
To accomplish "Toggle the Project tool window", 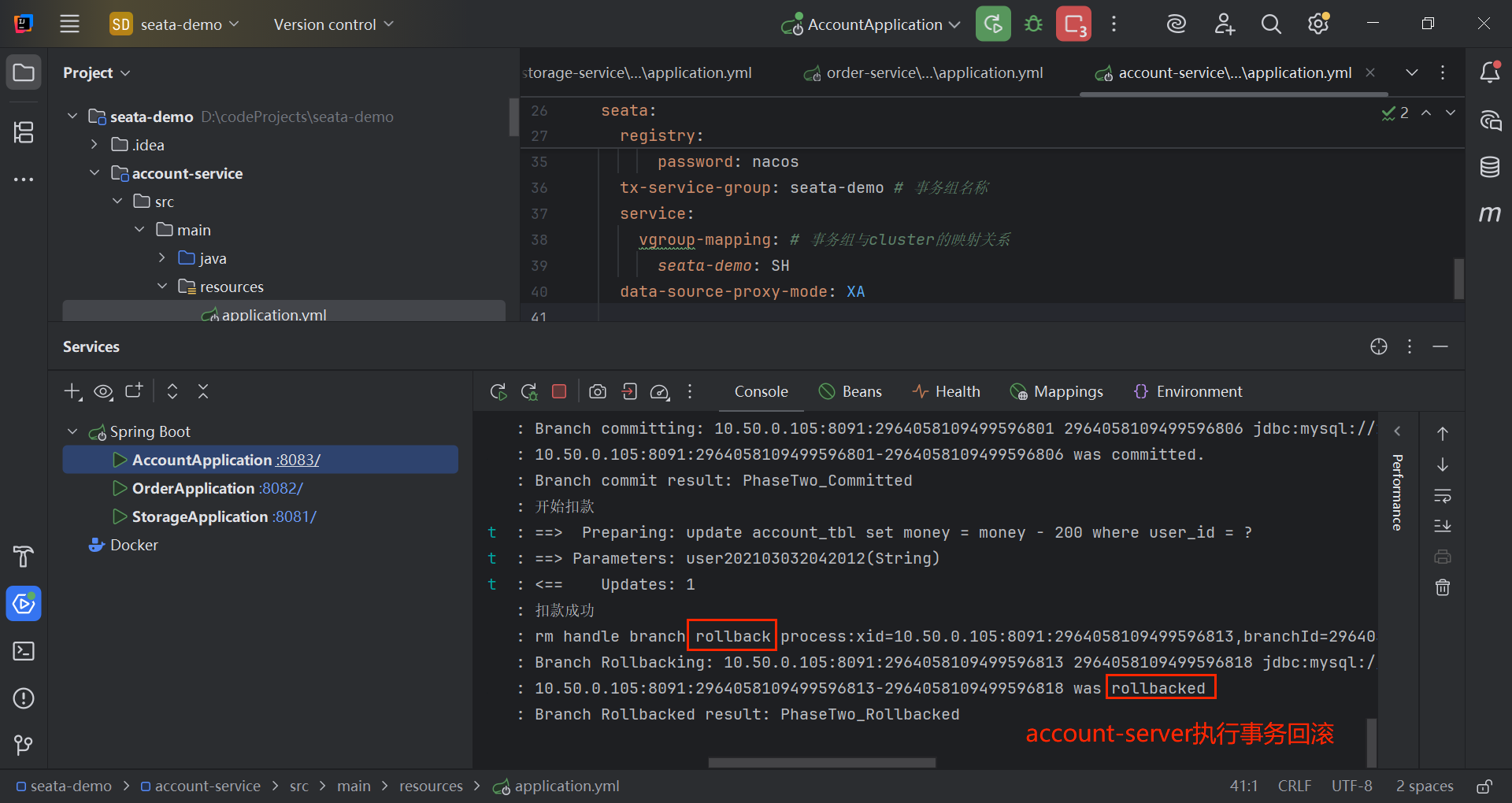I will 24,72.
